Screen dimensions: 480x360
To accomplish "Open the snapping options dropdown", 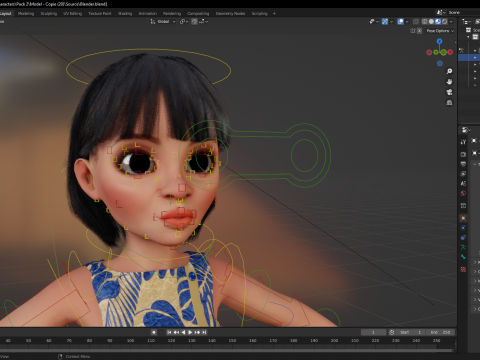I will (x=204, y=22).
